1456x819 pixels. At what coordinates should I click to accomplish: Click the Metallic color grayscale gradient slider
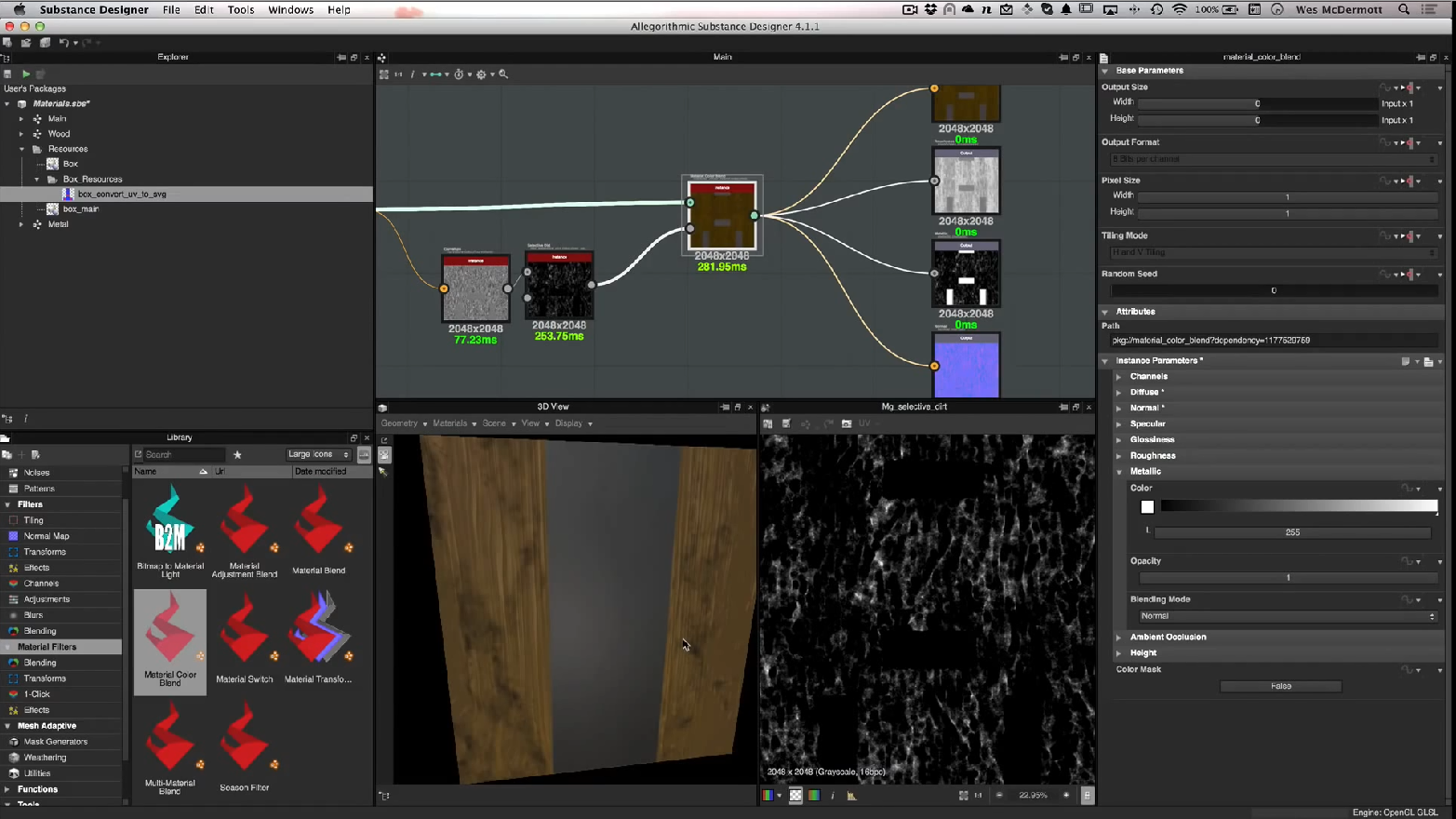coord(1298,506)
